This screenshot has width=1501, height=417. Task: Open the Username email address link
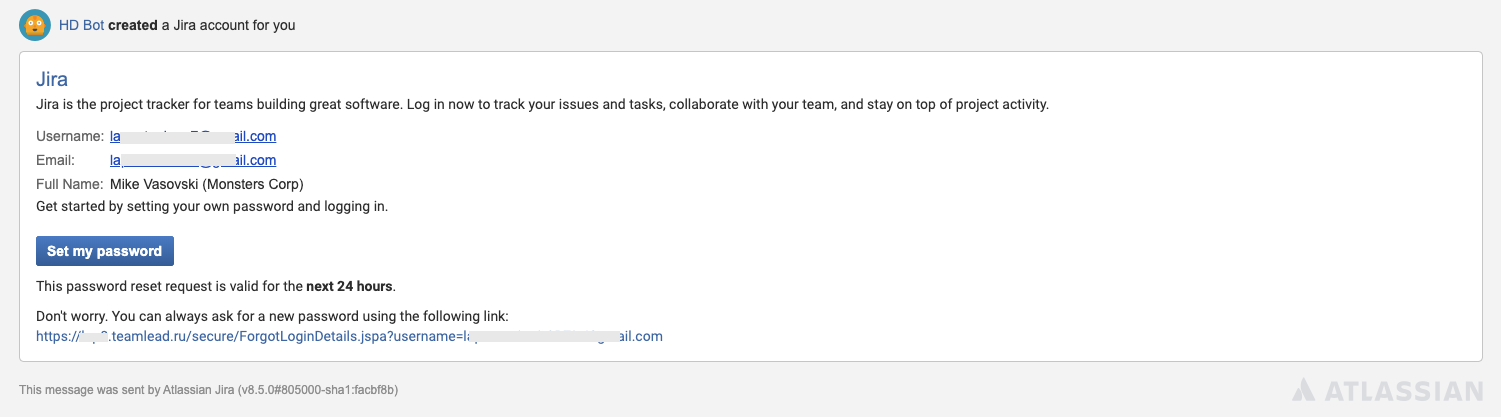193,136
